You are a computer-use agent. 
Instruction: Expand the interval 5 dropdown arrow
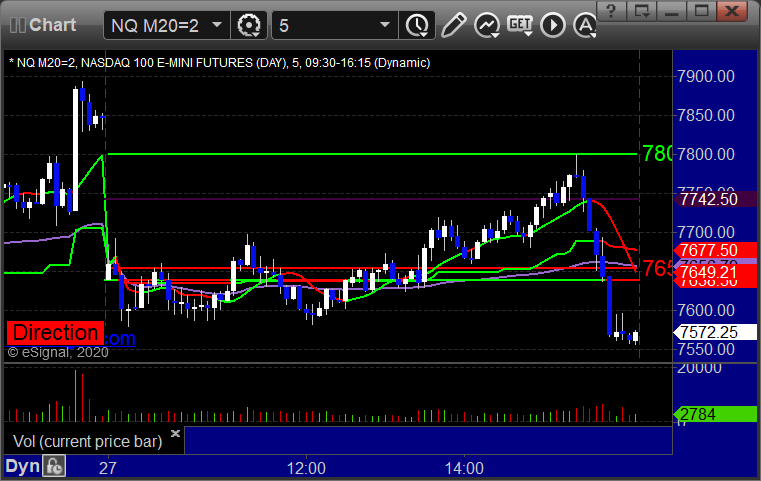coord(385,24)
